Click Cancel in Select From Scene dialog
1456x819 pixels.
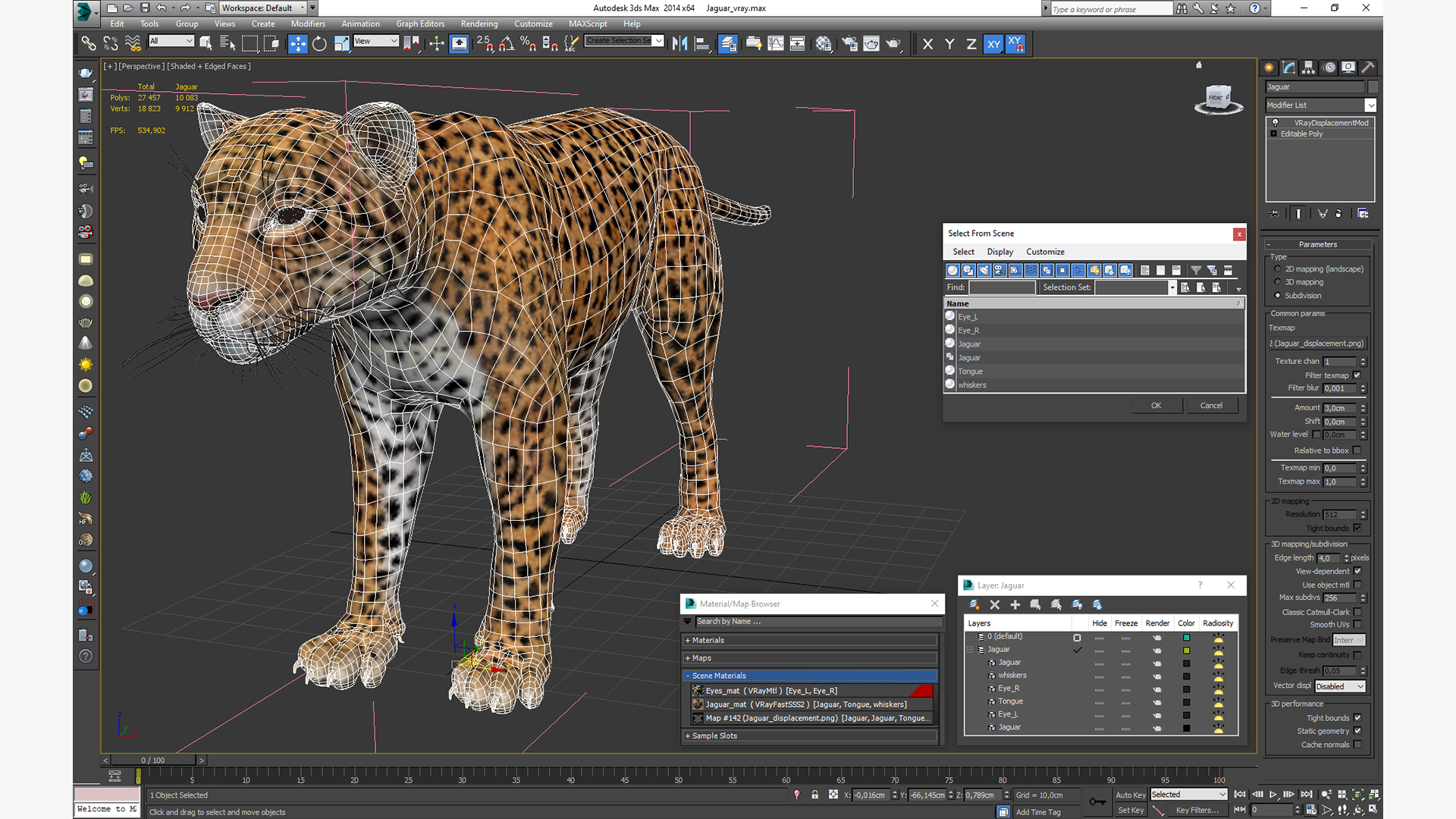point(1211,406)
